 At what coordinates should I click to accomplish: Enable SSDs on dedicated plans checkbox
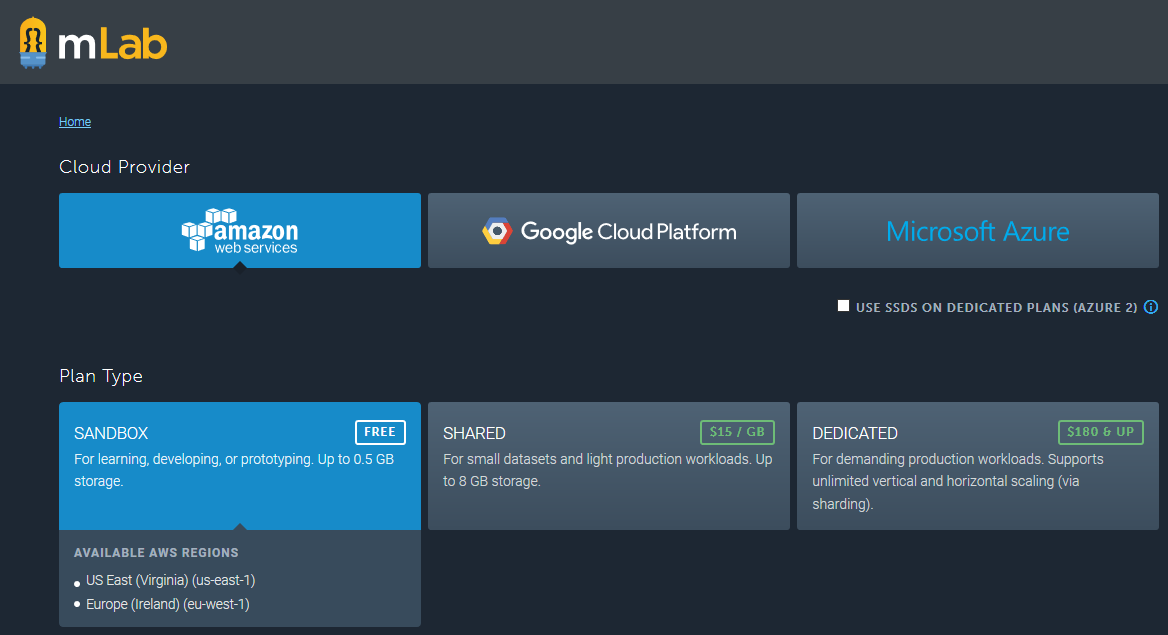tap(843, 306)
